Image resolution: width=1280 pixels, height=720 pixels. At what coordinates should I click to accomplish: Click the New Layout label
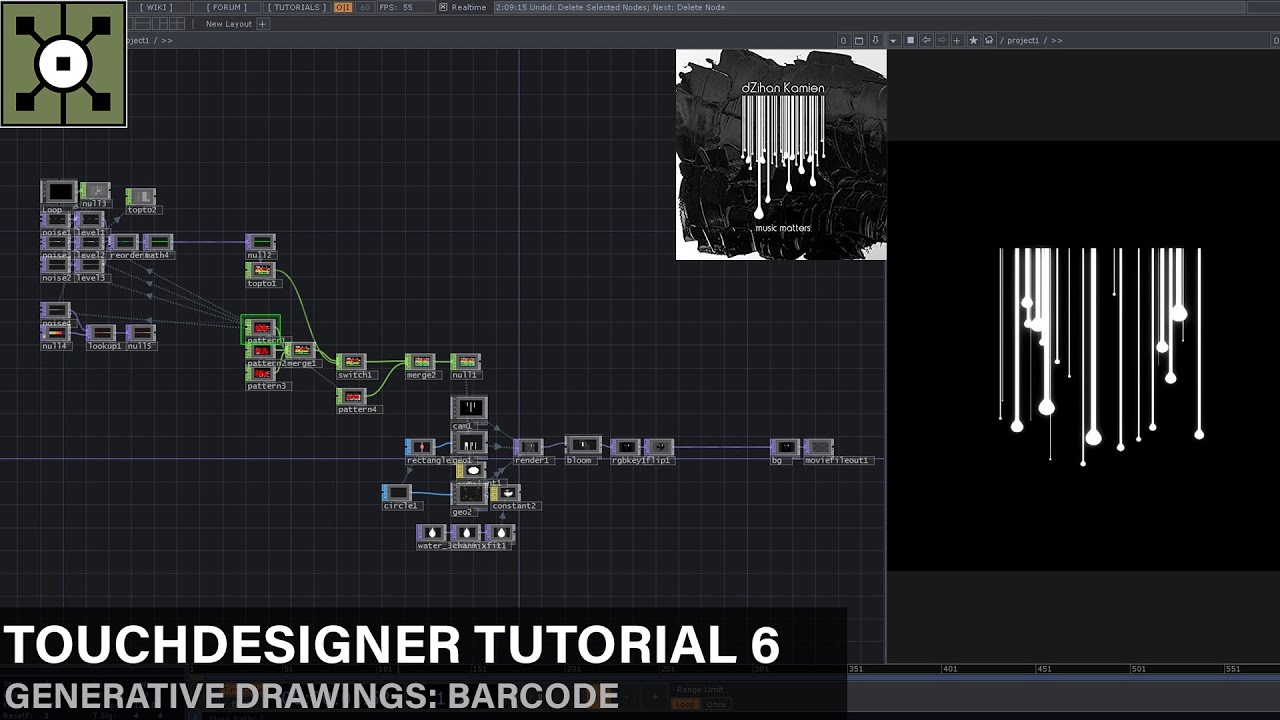(229, 24)
